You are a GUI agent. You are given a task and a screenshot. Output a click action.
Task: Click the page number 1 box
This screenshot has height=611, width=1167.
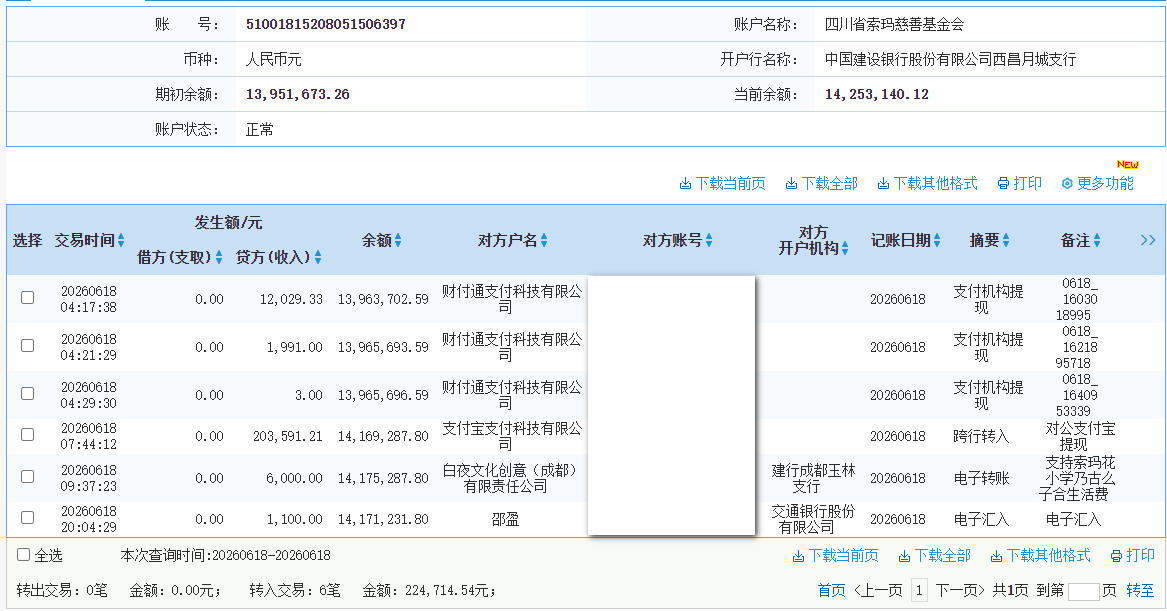point(919,591)
